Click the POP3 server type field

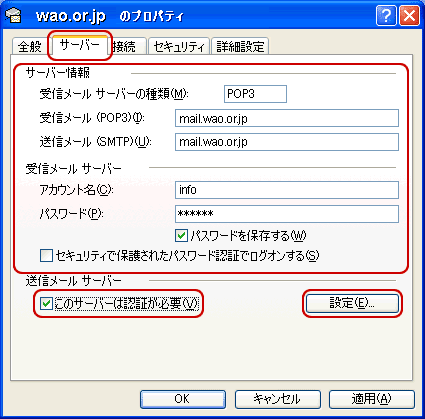[255, 94]
